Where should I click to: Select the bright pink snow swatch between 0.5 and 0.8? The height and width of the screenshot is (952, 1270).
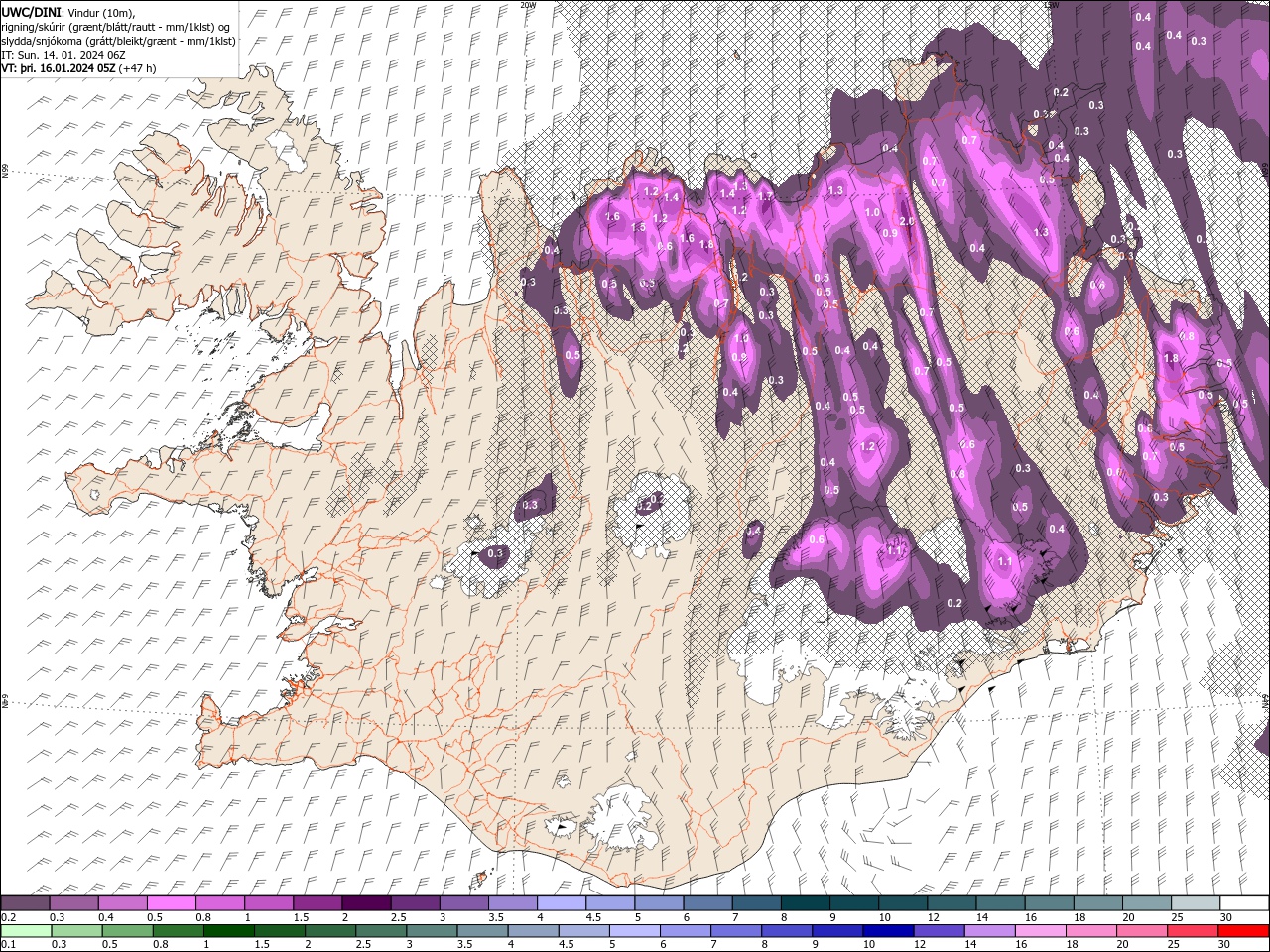[x=171, y=903]
